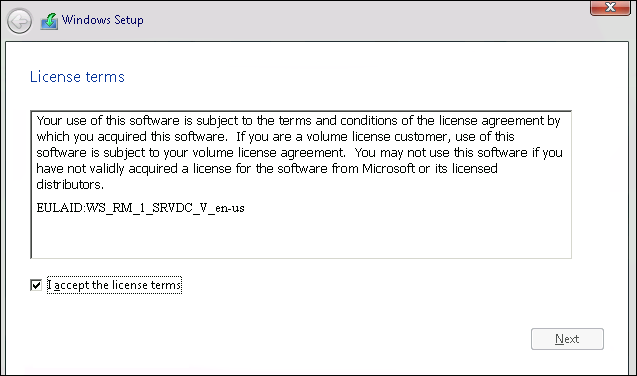Click the line starting 'have not validly acquired'
Image resolution: width=637 pixels, height=376 pixels.
[x=267, y=169]
